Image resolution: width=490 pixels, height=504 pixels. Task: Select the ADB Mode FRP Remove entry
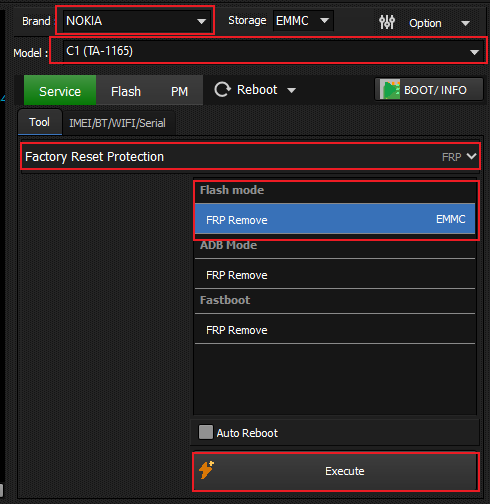pyautogui.click(x=335, y=274)
